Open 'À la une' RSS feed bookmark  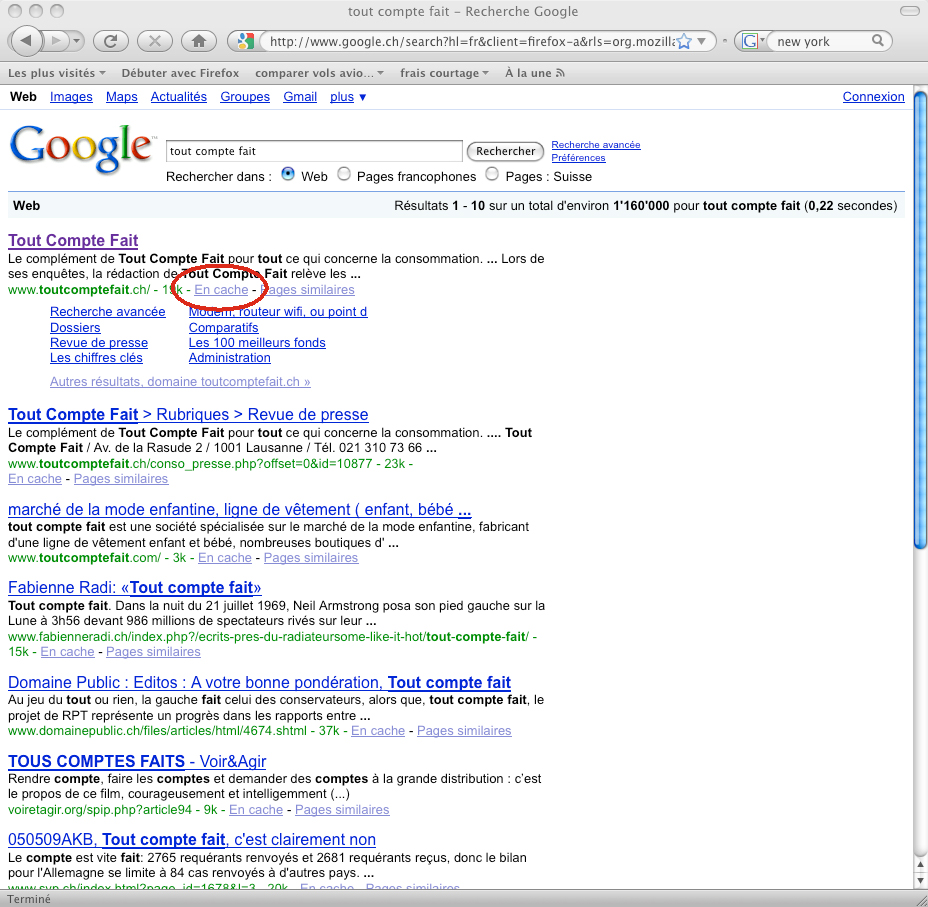coord(534,73)
